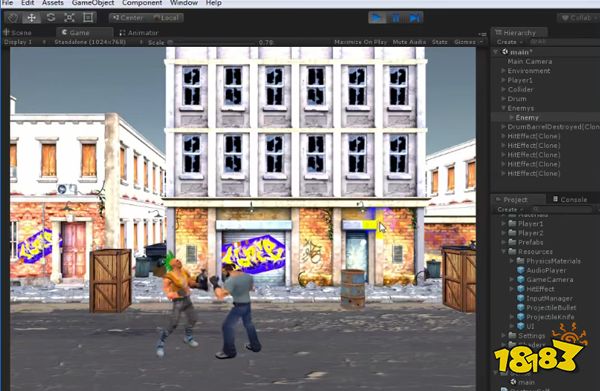Image resolution: width=600 pixels, height=391 pixels.
Task: Select the first HitEffect(Clone) object
Action: (533, 136)
